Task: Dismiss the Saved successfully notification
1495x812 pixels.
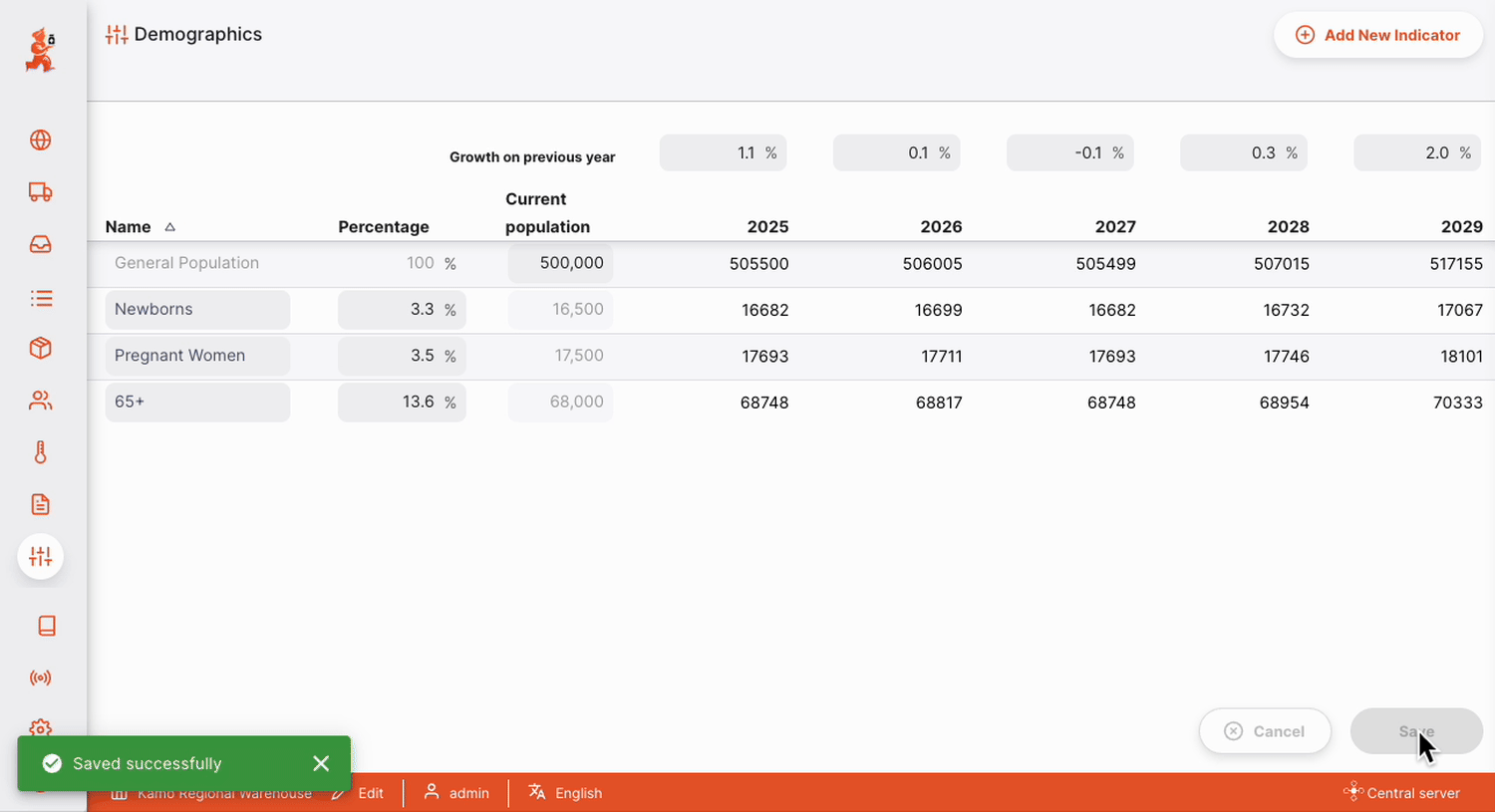Action: pos(321,763)
